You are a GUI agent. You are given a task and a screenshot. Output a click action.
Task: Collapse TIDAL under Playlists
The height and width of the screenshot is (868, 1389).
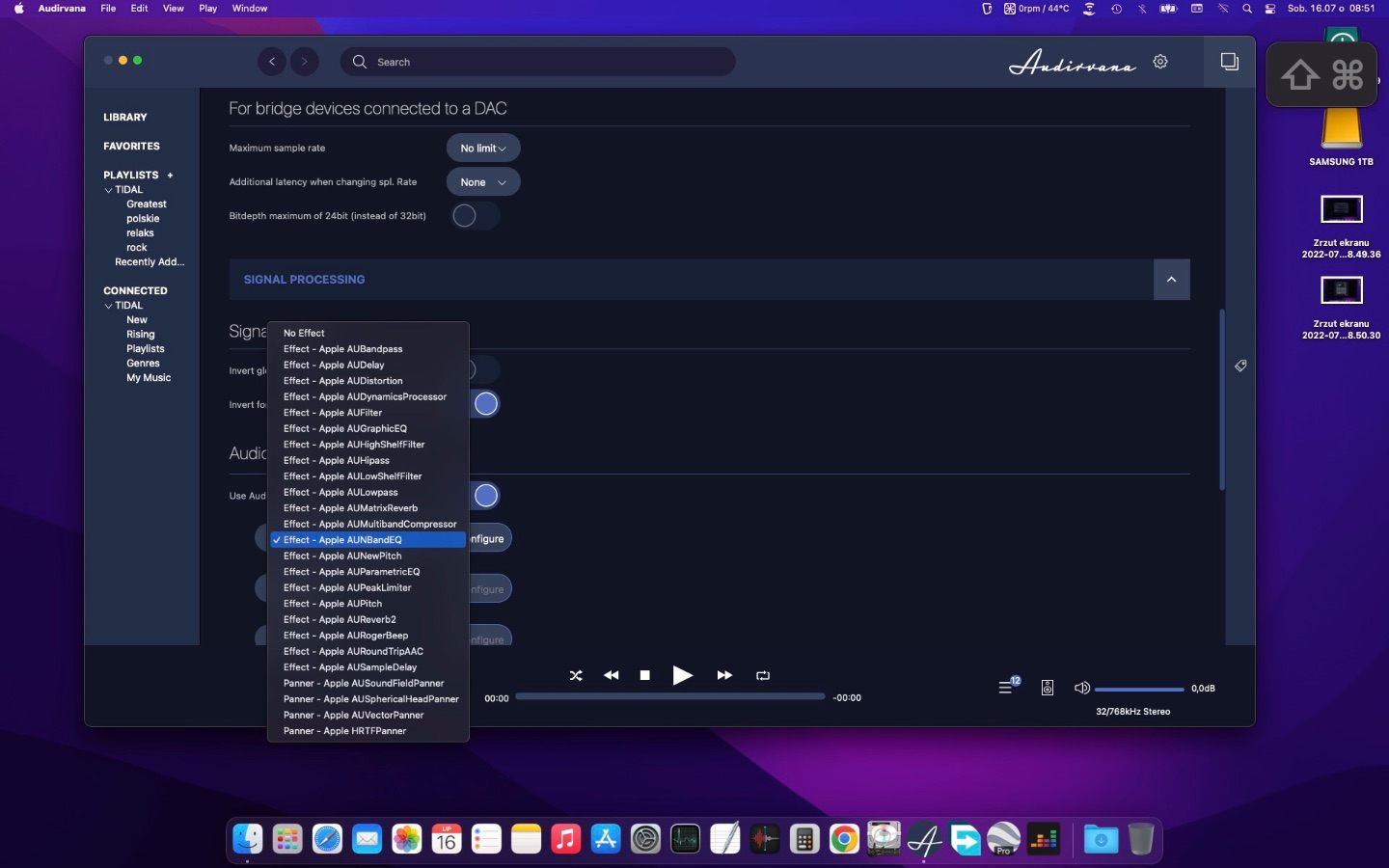(x=108, y=191)
